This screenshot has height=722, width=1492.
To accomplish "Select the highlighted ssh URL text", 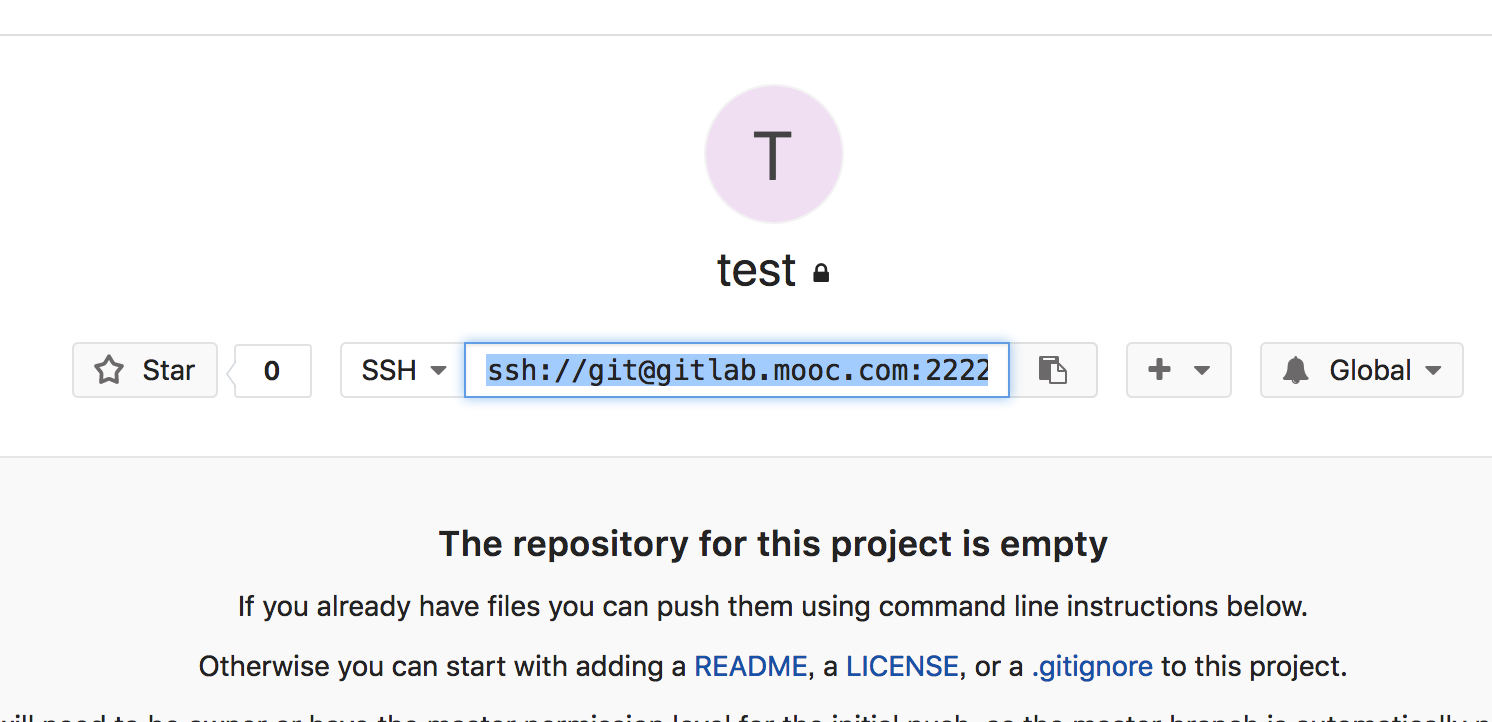I will [736, 370].
